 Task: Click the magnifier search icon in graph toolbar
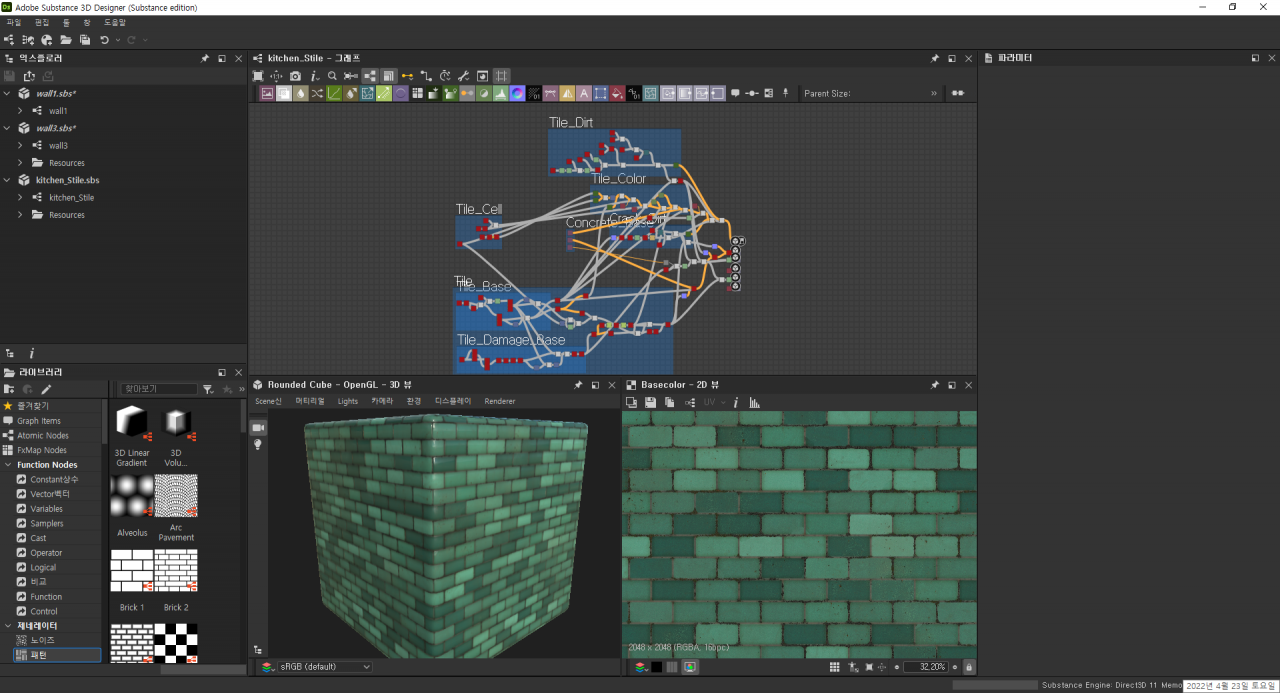tap(332, 76)
